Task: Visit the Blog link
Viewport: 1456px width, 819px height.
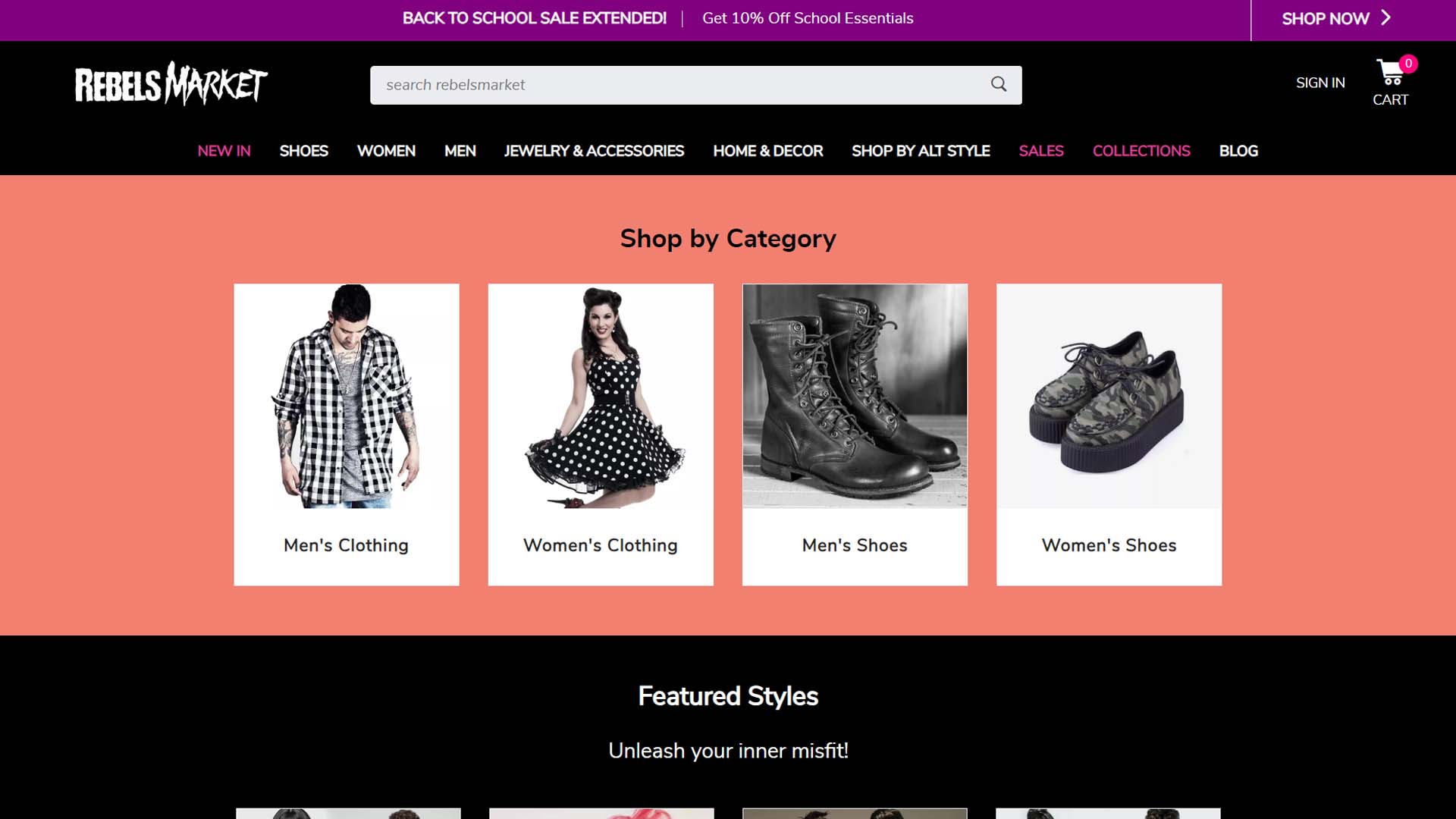Action: [x=1238, y=151]
